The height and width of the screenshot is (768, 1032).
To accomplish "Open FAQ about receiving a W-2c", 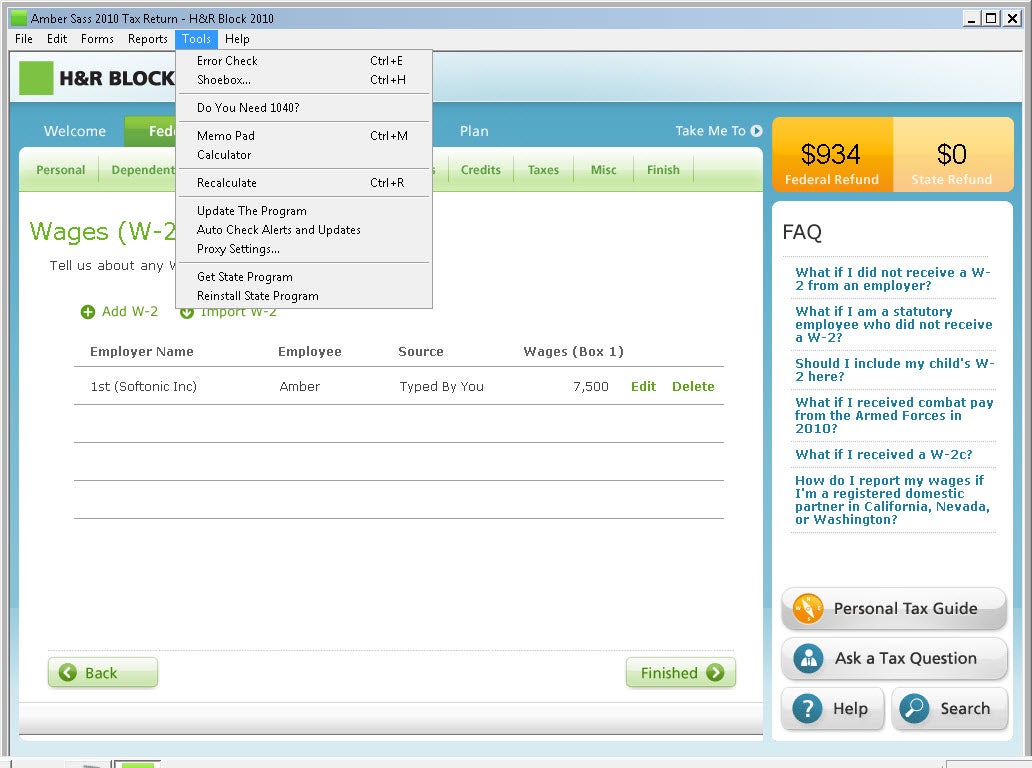I will click(x=883, y=454).
